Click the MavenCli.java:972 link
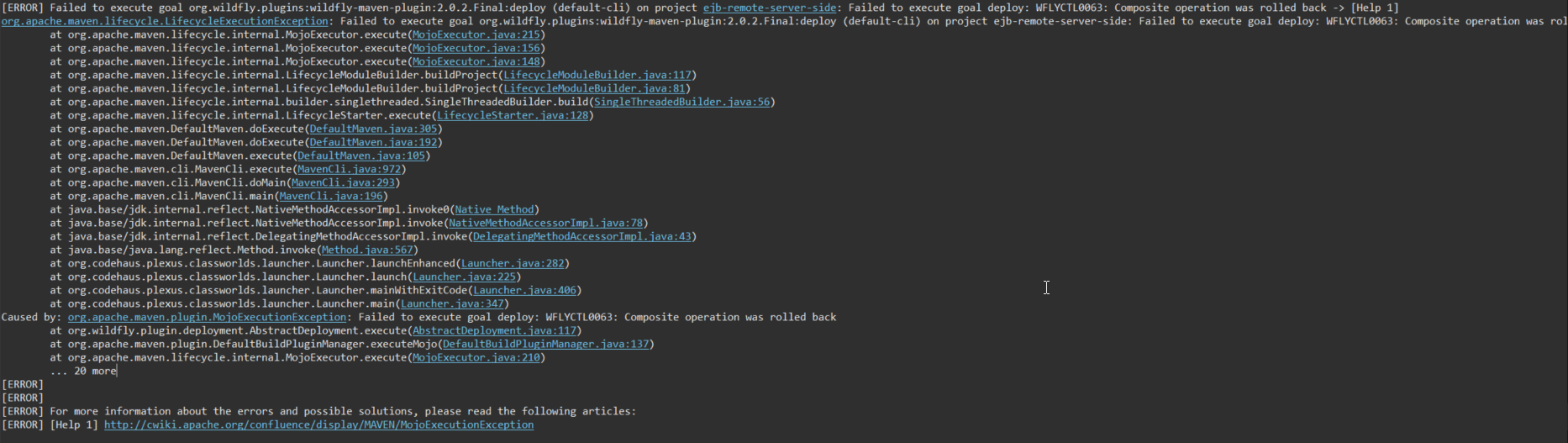The image size is (1568, 443). click(x=349, y=169)
